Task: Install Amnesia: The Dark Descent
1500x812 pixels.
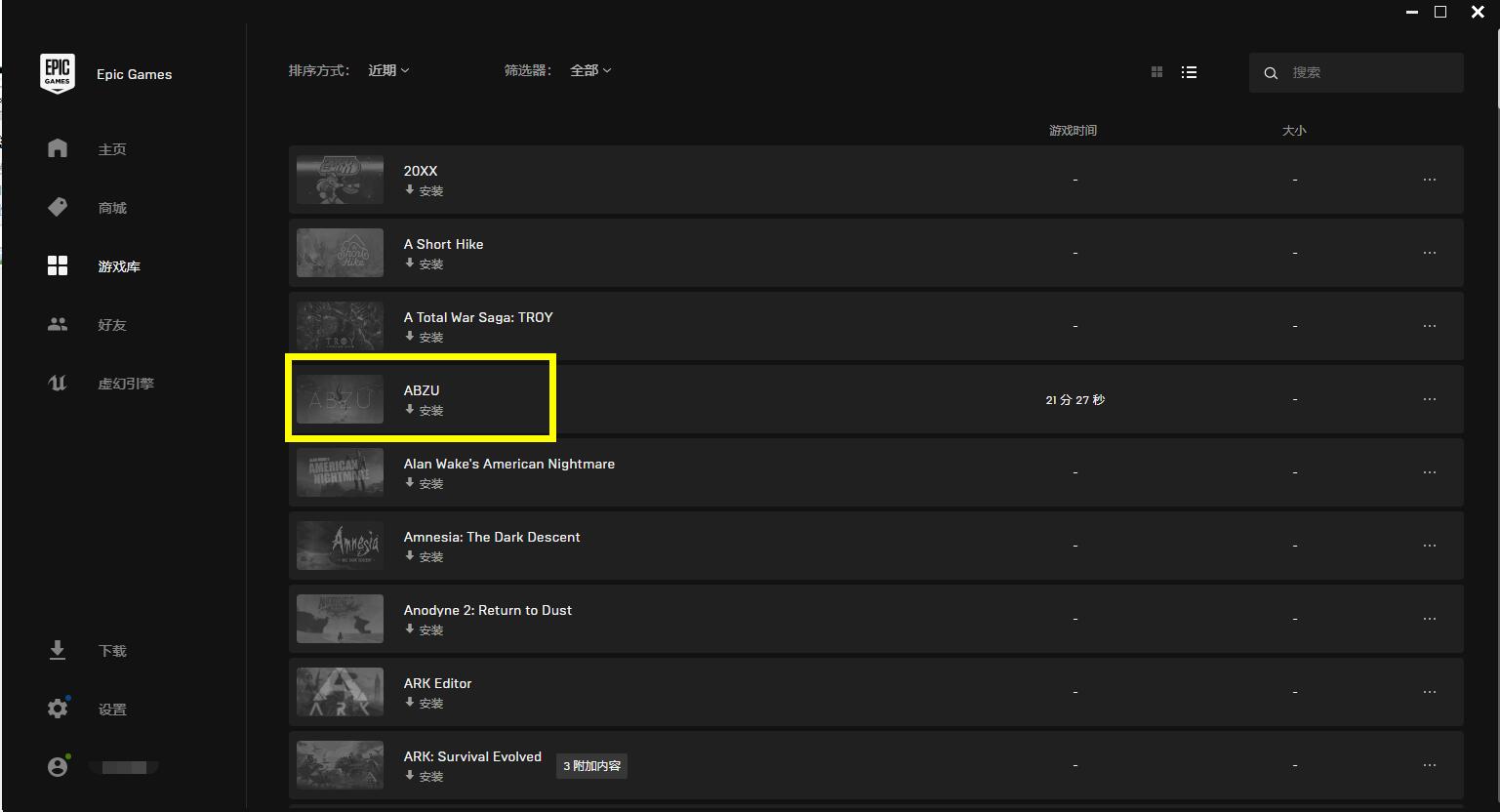Action: coord(425,557)
